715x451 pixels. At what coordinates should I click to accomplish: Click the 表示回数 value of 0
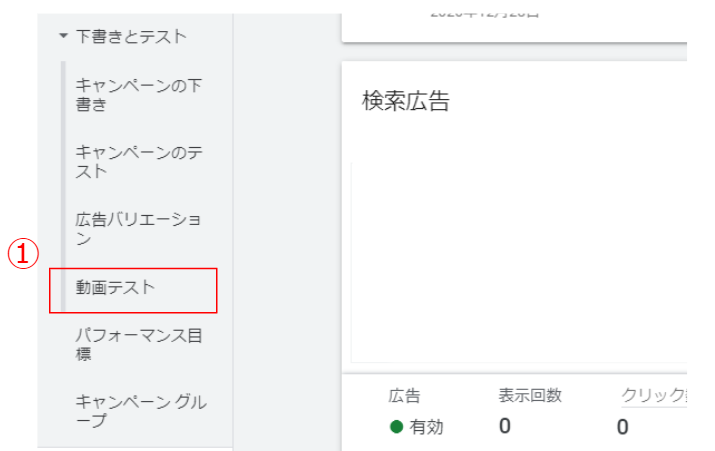click(x=505, y=427)
